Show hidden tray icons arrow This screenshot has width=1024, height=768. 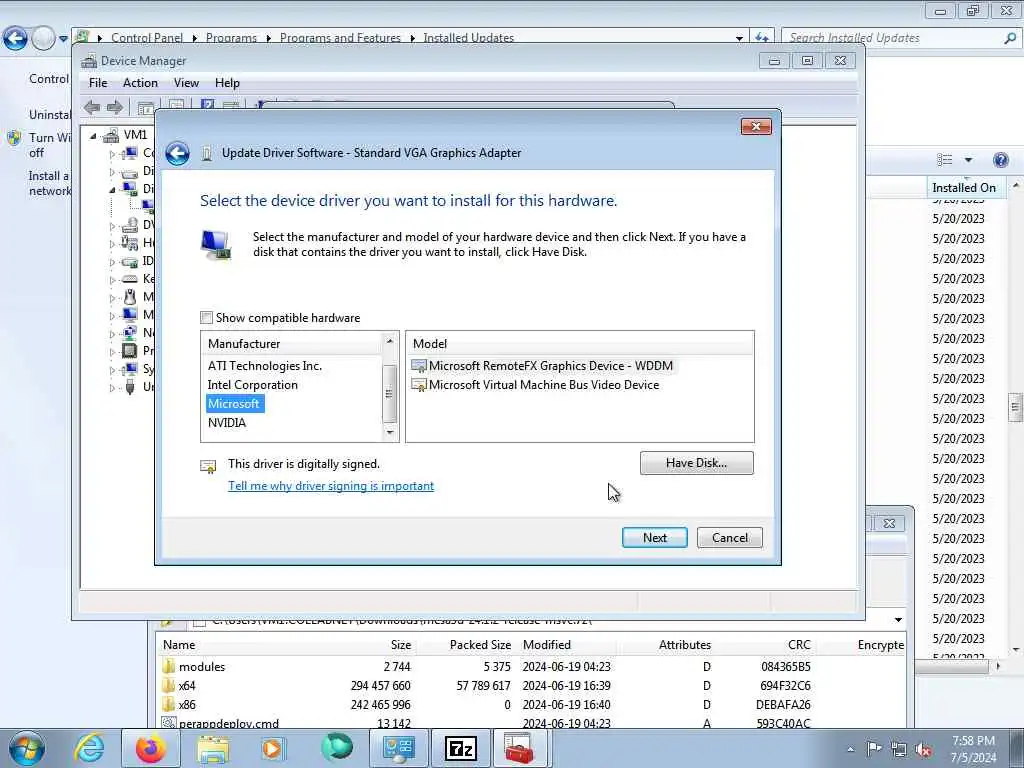(850, 749)
